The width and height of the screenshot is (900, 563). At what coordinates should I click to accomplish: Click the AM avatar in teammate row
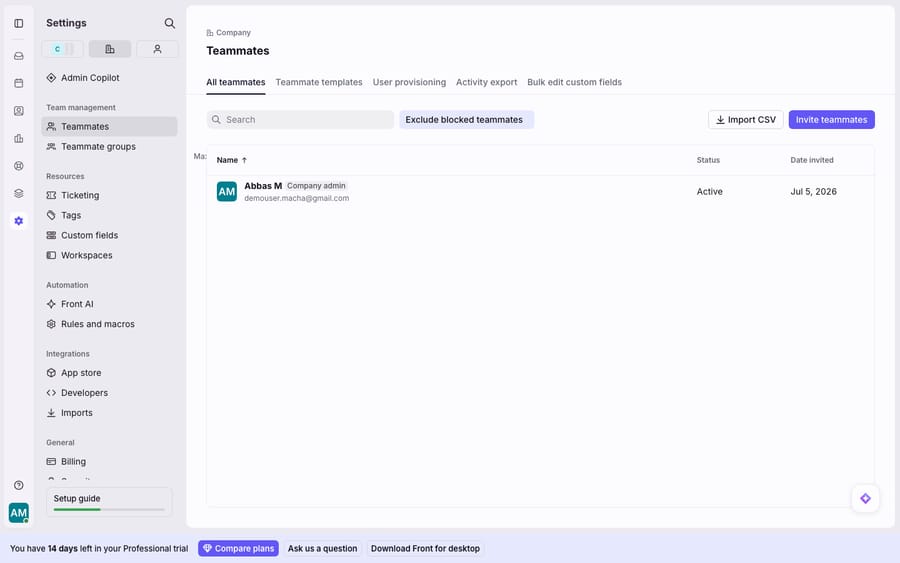(227, 192)
